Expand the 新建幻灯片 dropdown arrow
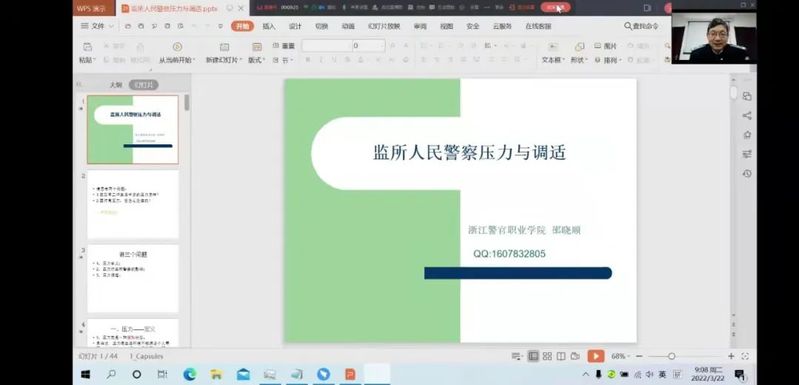 coord(241,61)
